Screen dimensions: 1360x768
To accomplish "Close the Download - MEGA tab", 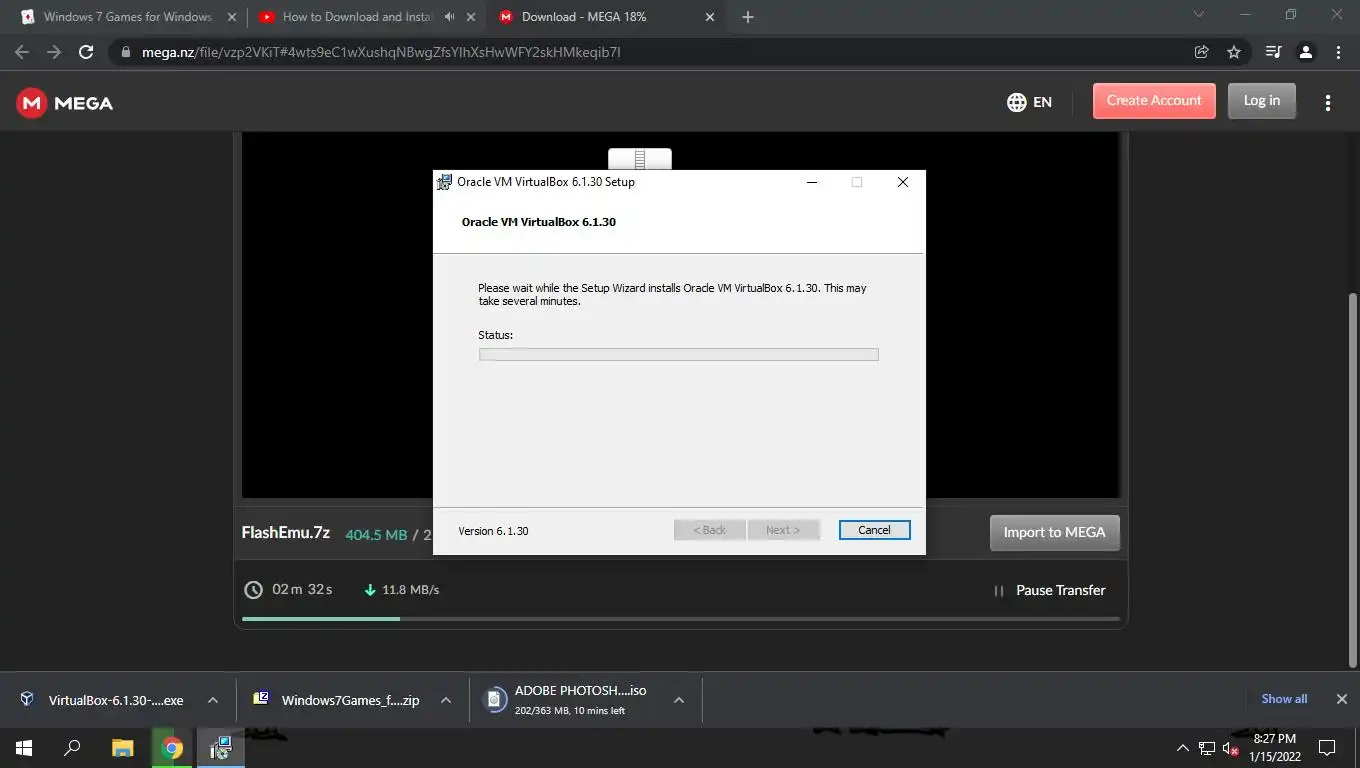I will click(710, 17).
